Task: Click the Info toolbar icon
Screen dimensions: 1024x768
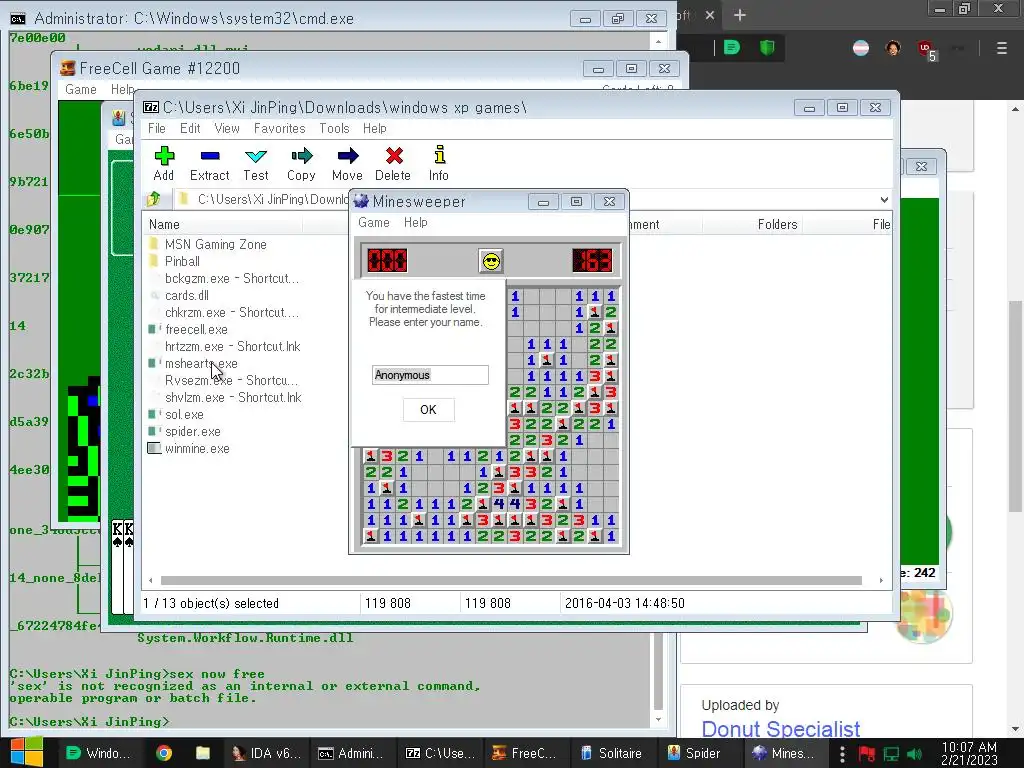Action: click(x=439, y=163)
